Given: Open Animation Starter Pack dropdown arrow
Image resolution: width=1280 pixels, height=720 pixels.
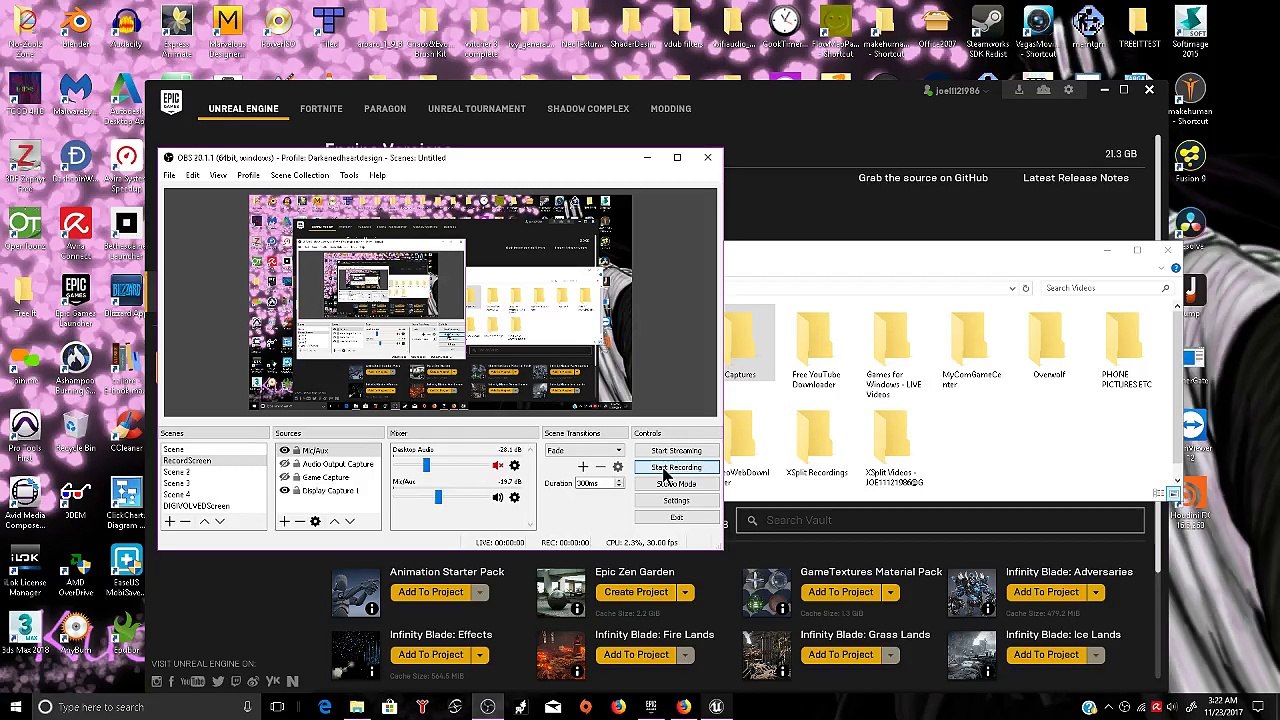Looking at the screenshot, I should [x=480, y=593].
